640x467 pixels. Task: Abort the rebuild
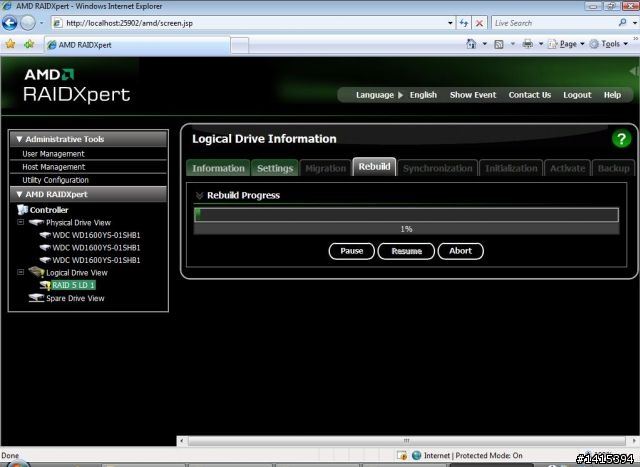[460, 251]
